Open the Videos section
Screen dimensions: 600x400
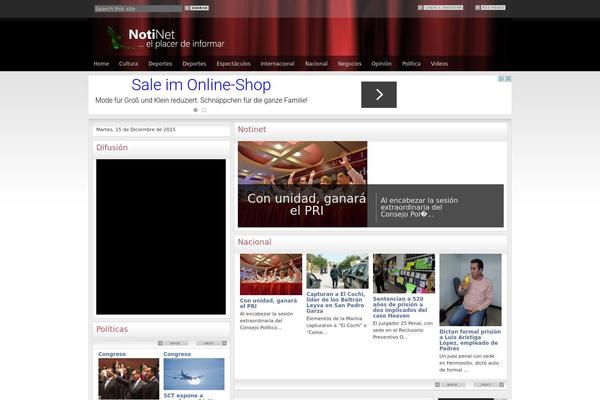pos(439,64)
